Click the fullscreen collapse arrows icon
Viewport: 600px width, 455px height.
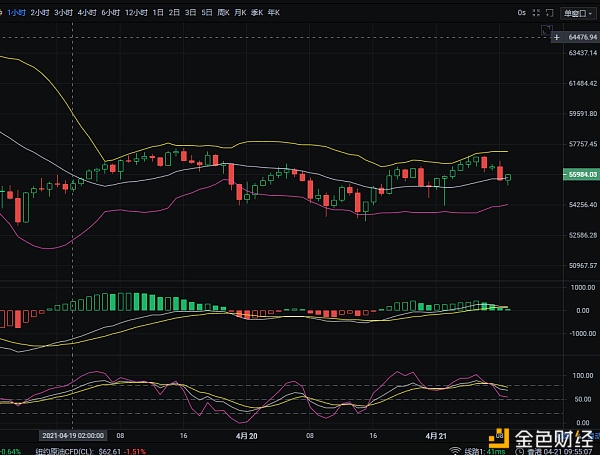[x=536, y=13]
